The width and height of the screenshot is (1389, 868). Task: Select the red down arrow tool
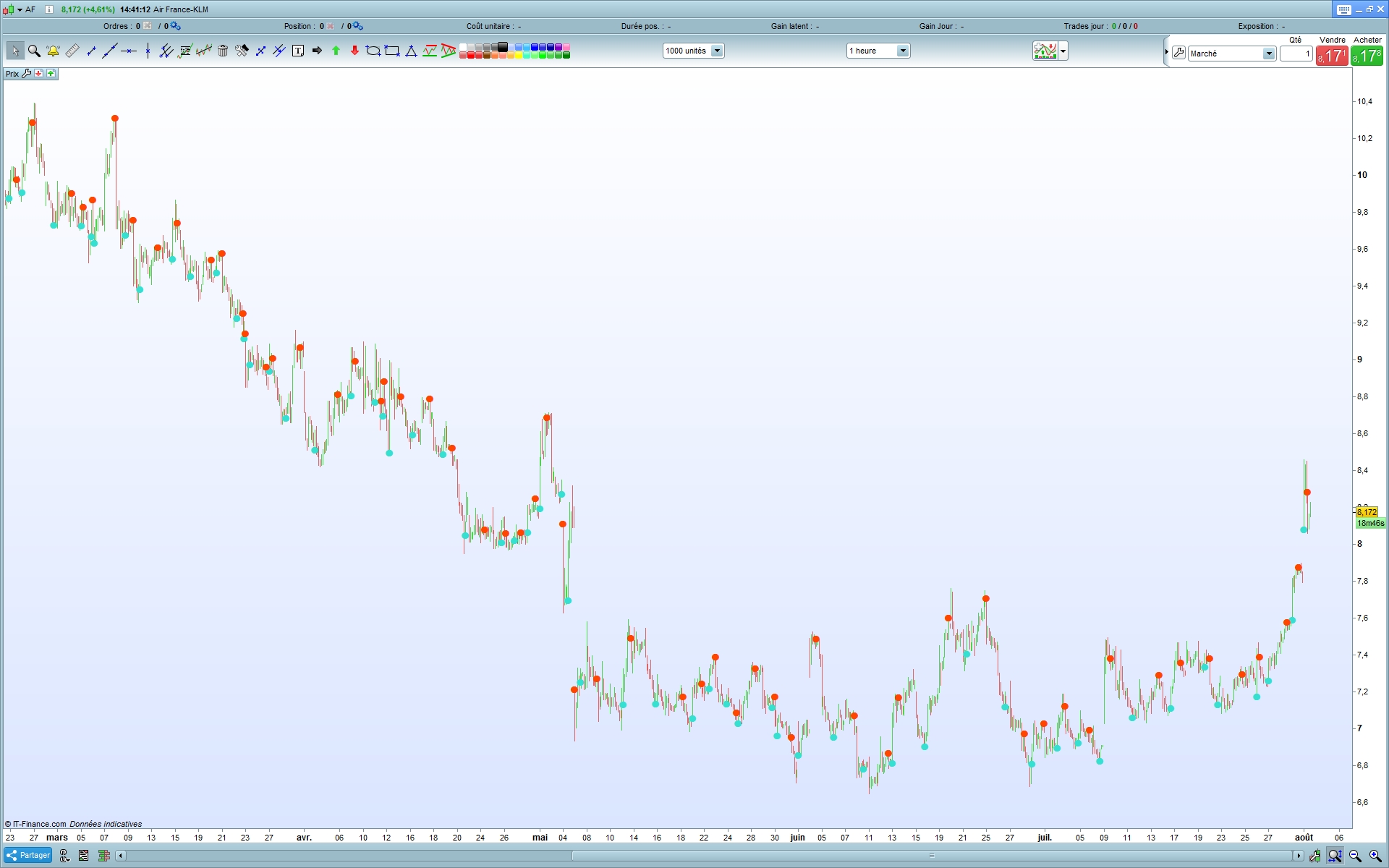pyautogui.click(x=354, y=51)
